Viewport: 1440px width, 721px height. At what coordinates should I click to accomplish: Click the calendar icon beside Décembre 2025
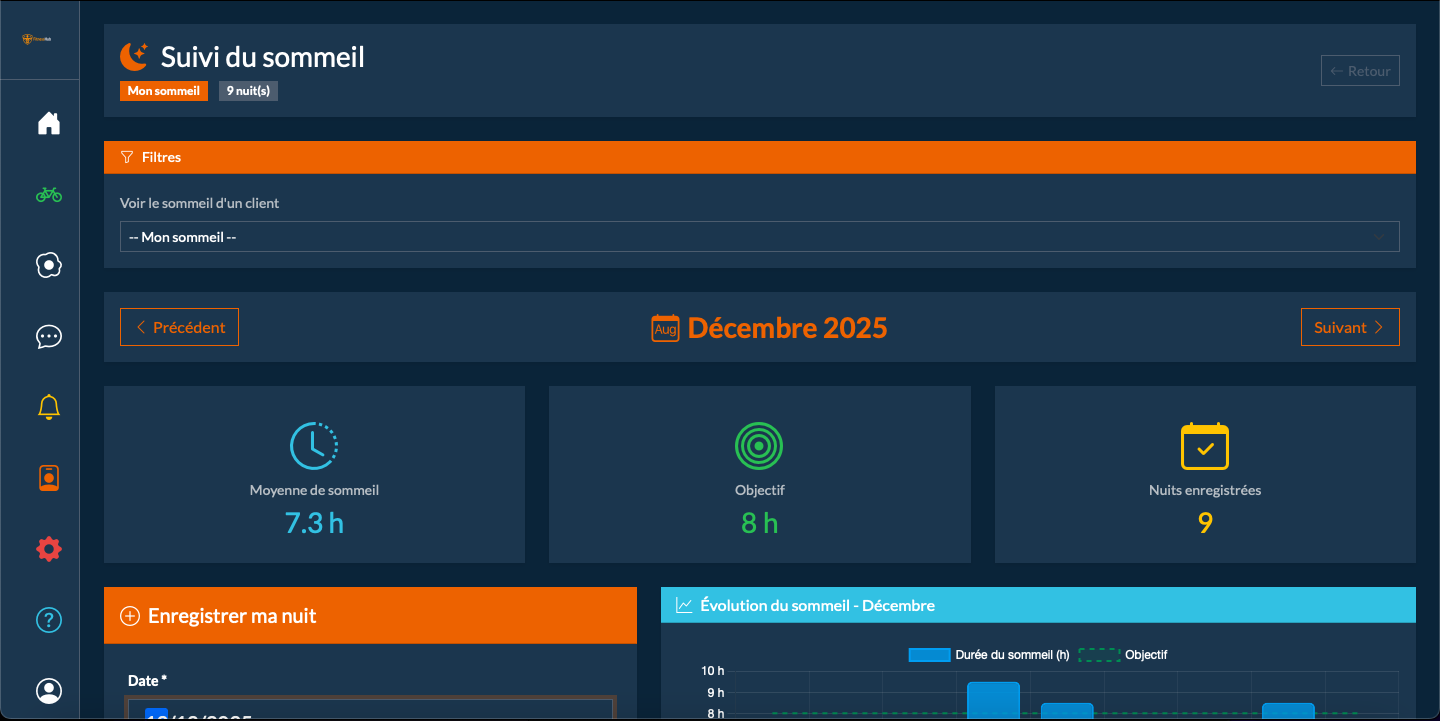pos(665,328)
